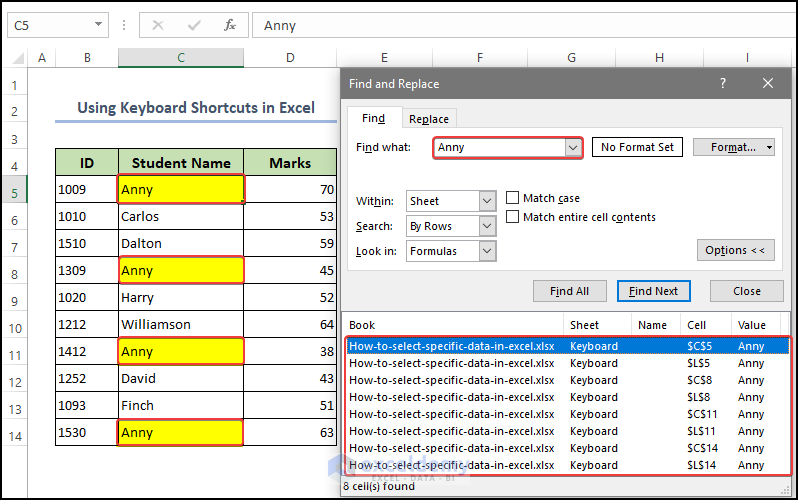
Task: Click the select-all corner triangle
Action: [x=14, y=59]
